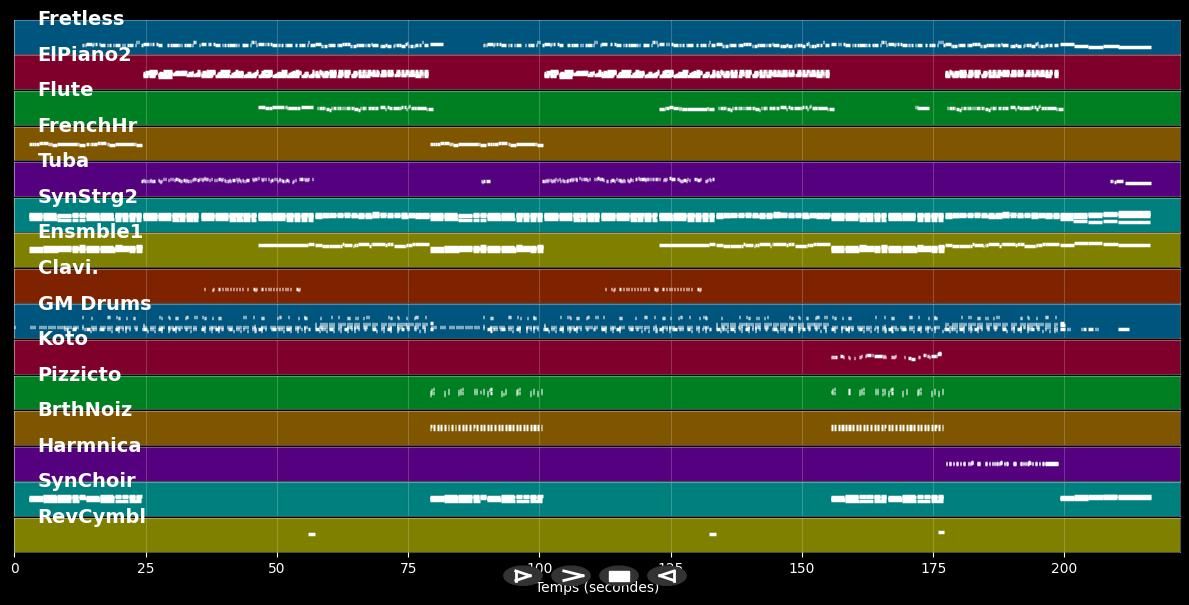The height and width of the screenshot is (605, 1189).
Task: Select the ElPiano2 track label
Action: pyautogui.click(x=84, y=55)
